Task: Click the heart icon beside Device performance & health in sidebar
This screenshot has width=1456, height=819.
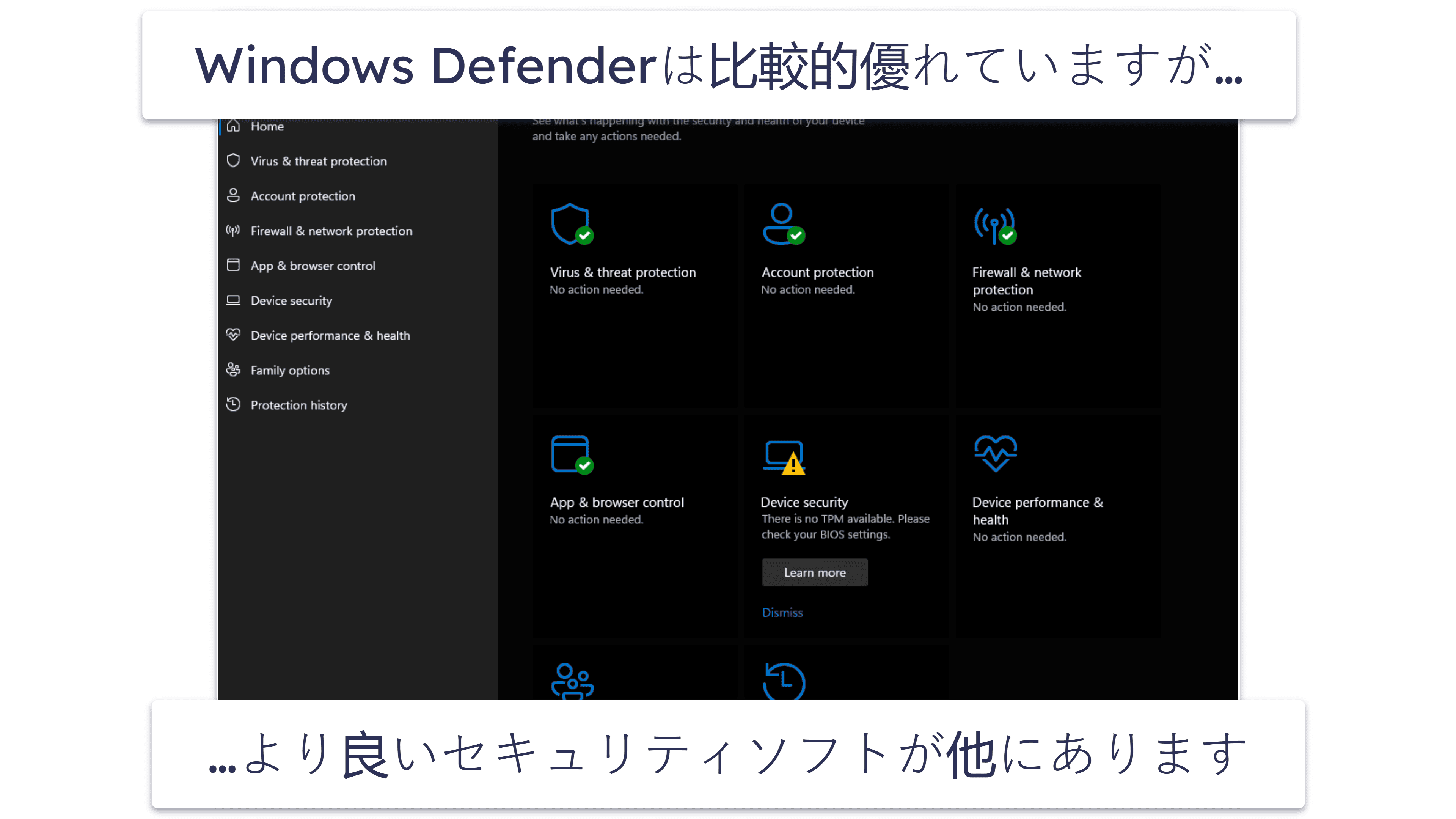Action: (x=233, y=335)
